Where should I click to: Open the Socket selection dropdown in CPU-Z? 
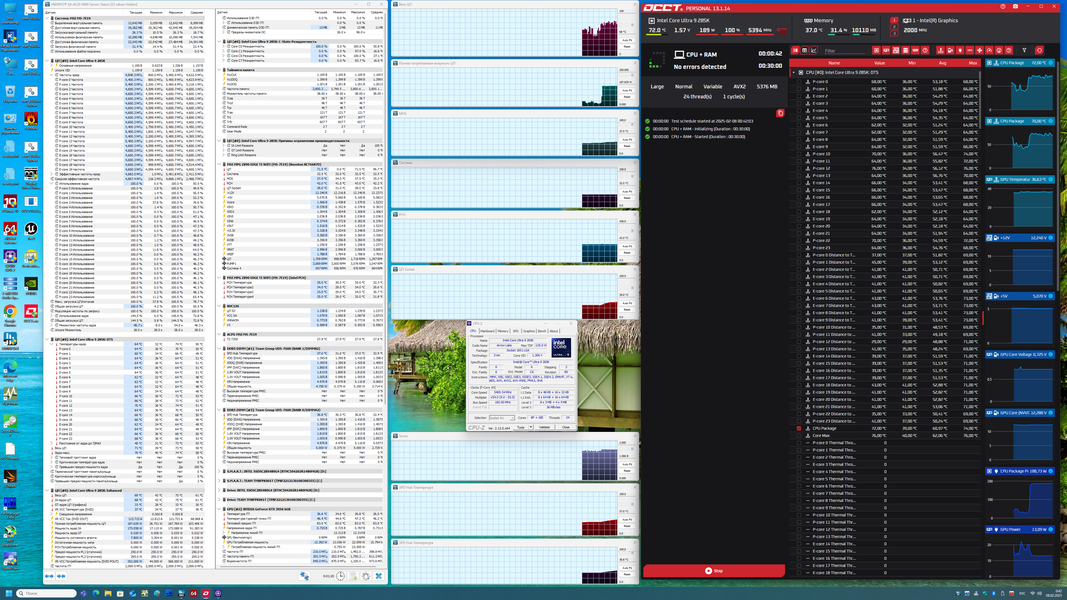pyautogui.click(x=502, y=418)
